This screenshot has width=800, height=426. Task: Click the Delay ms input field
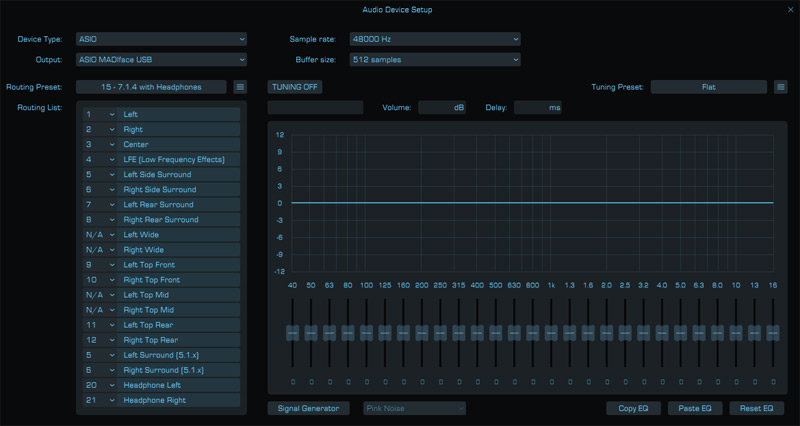(x=537, y=107)
